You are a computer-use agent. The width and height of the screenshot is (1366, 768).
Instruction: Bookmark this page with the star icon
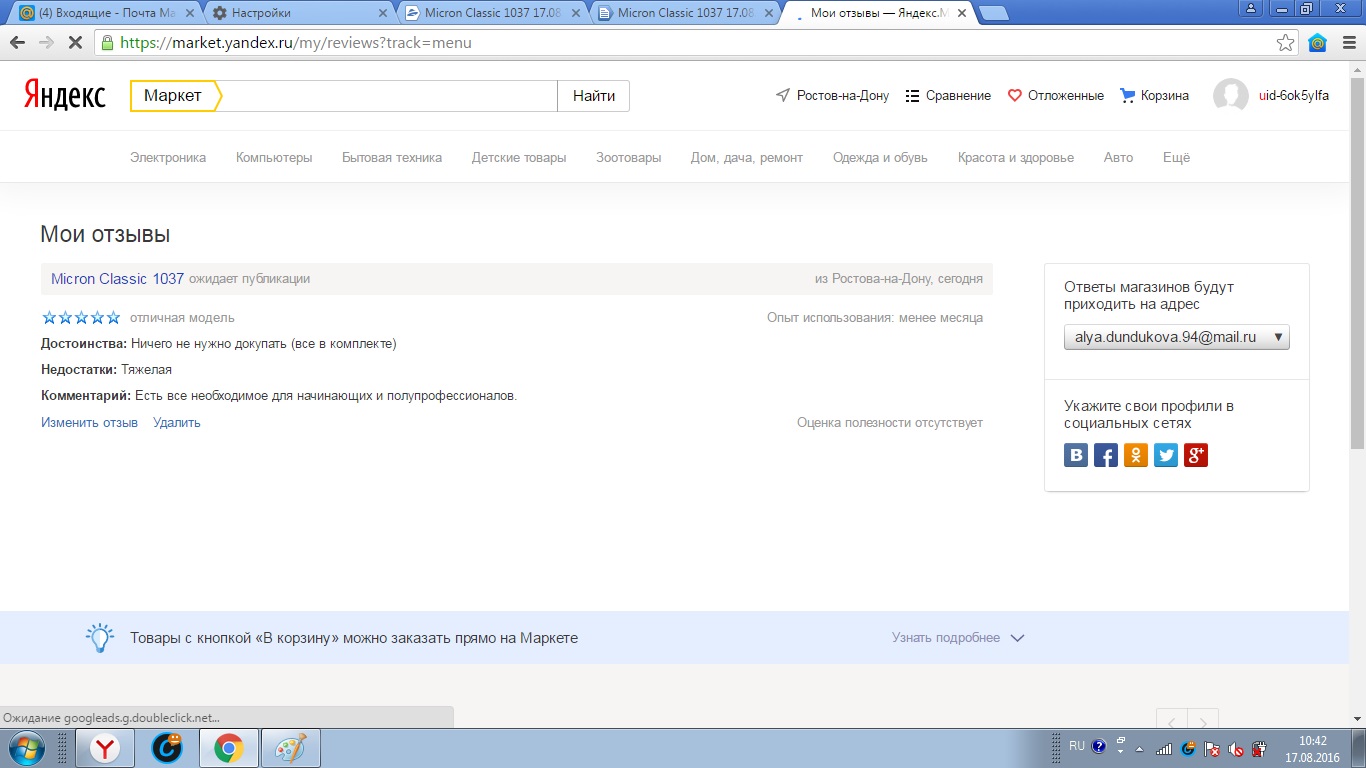[x=1286, y=43]
